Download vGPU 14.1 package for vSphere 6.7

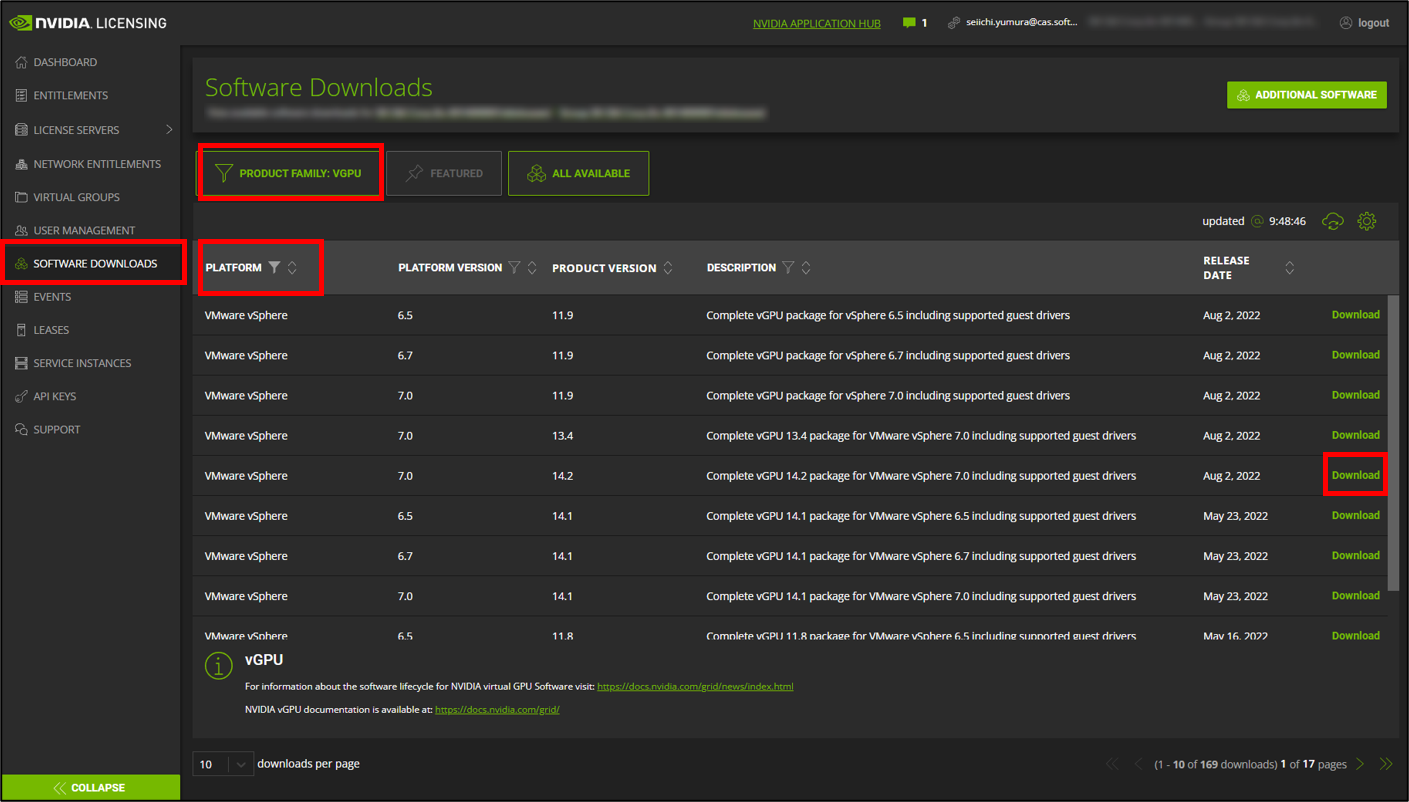pyautogui.click(x=1356, y=555)
